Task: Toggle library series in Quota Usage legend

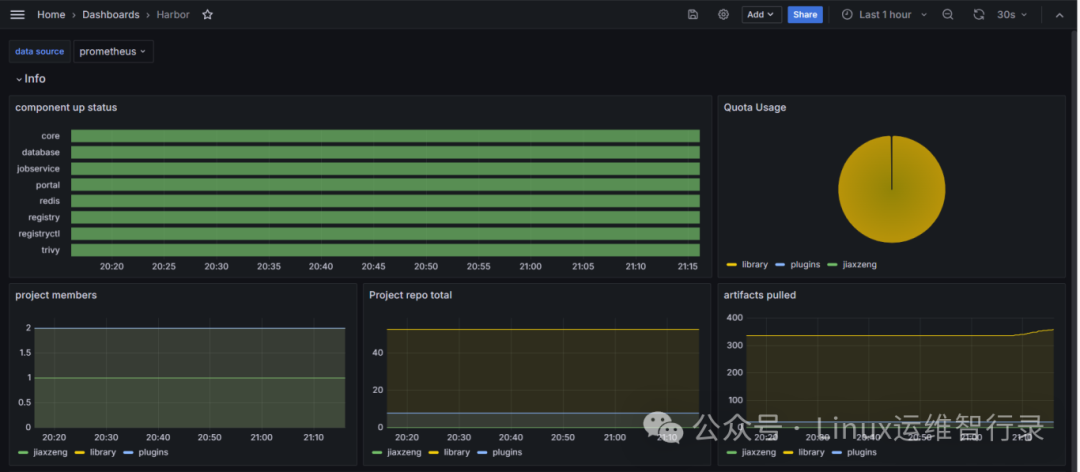Action: tap(755, 265)
